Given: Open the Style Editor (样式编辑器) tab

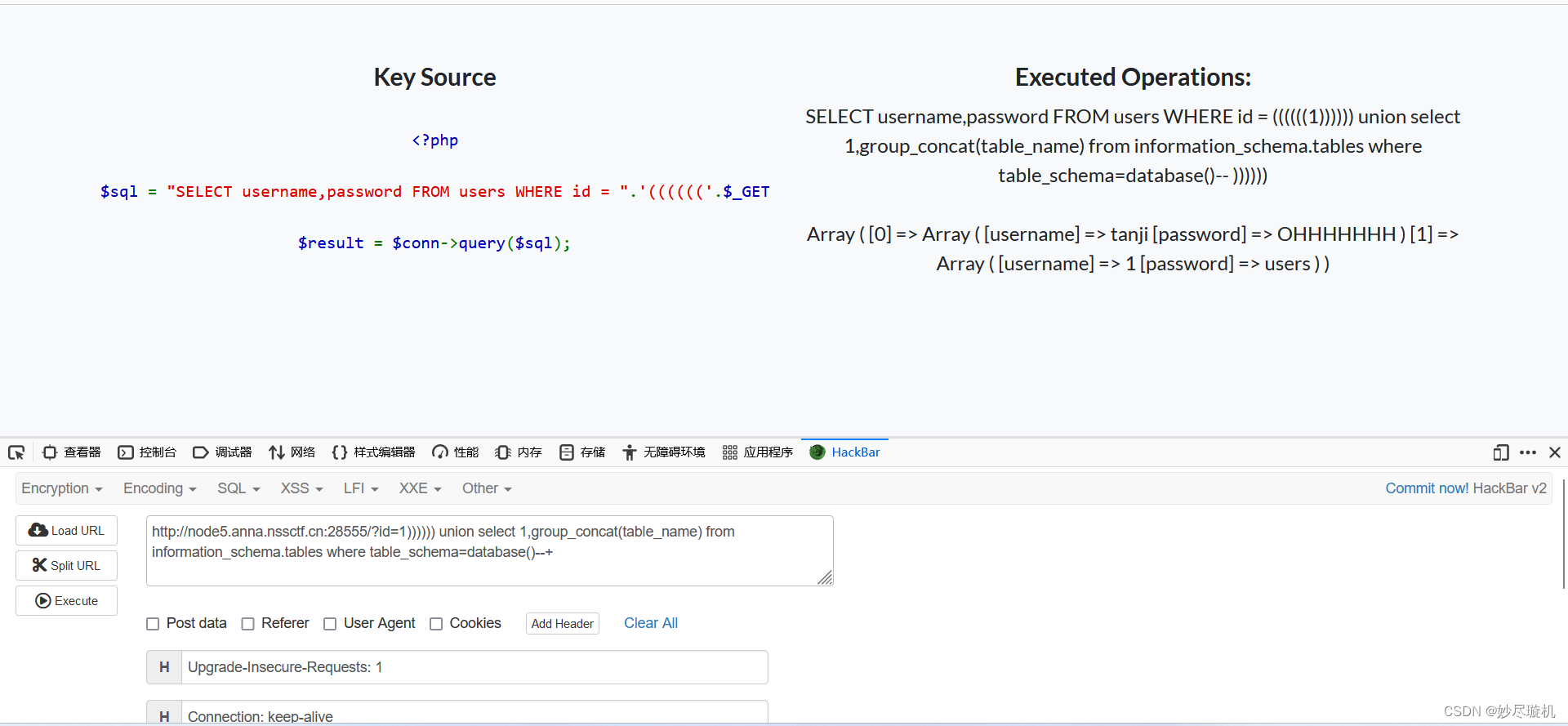Looking at the screenshot, I should tap(373, 452).
